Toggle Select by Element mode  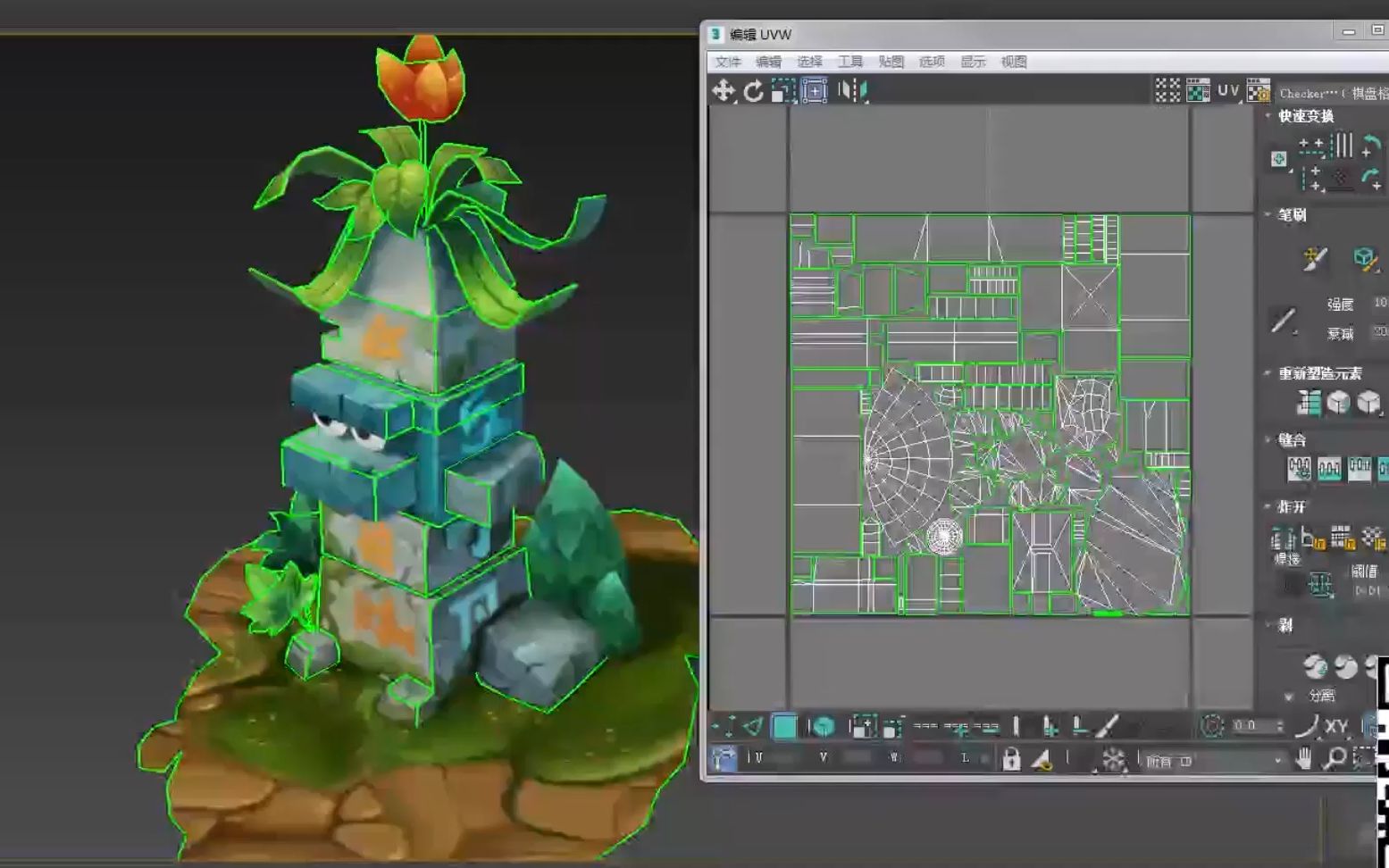click(823, 727)
